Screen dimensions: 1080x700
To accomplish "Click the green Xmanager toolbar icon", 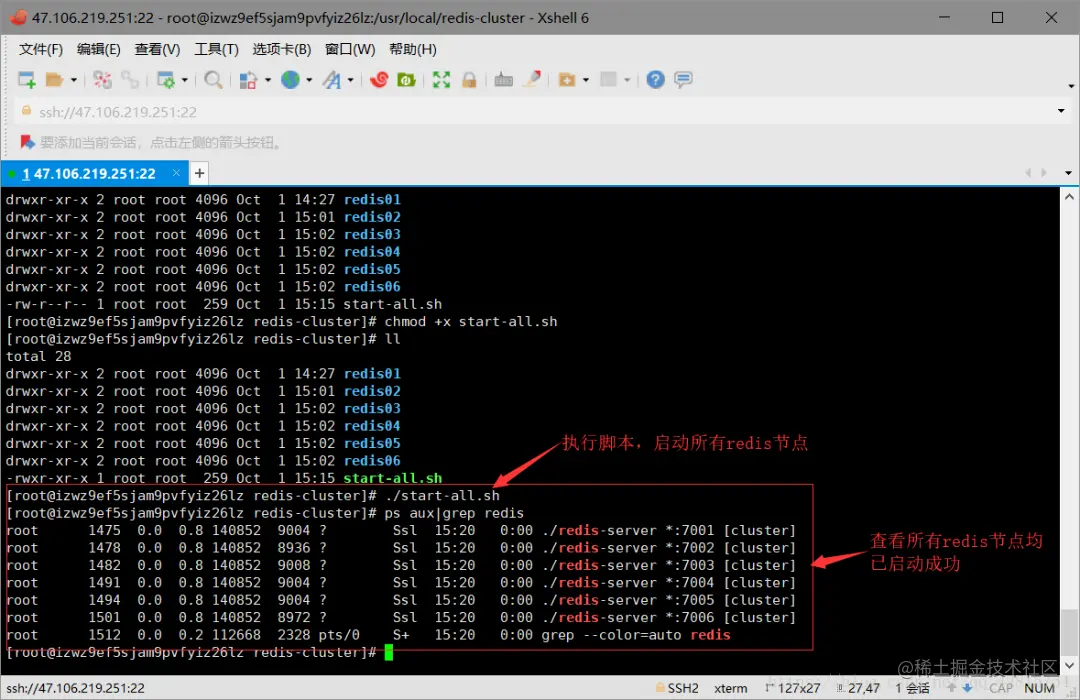I will coord(406,80).
